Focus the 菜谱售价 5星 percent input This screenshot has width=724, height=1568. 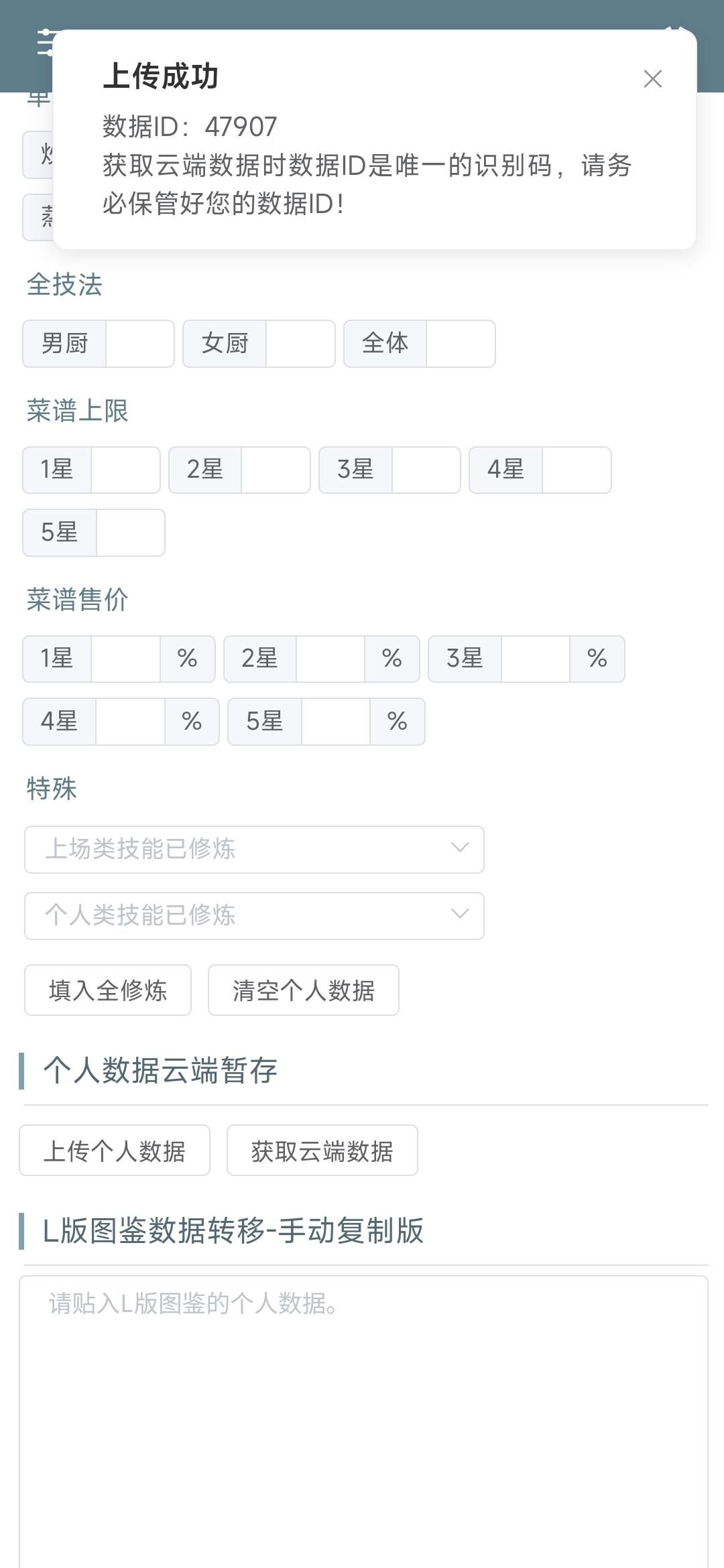[336, 722]
